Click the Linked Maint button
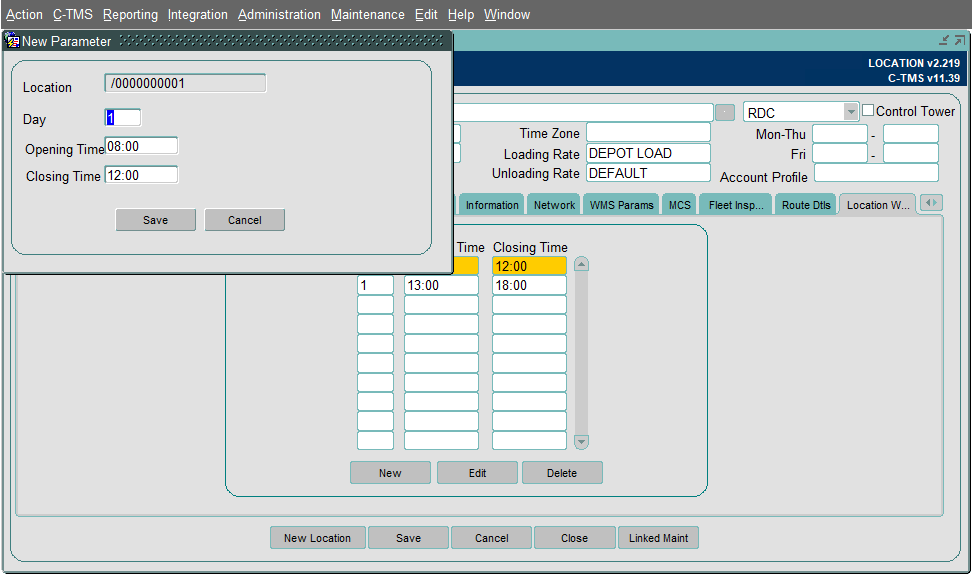 [658, 538]
